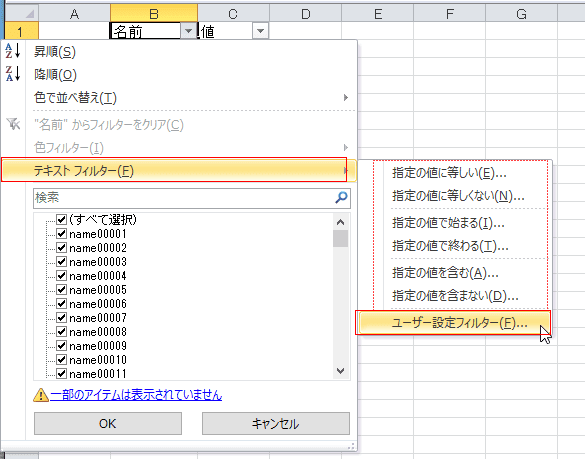
Task: Uncheck the name00001 checkbox
Action: click(62, 234)
